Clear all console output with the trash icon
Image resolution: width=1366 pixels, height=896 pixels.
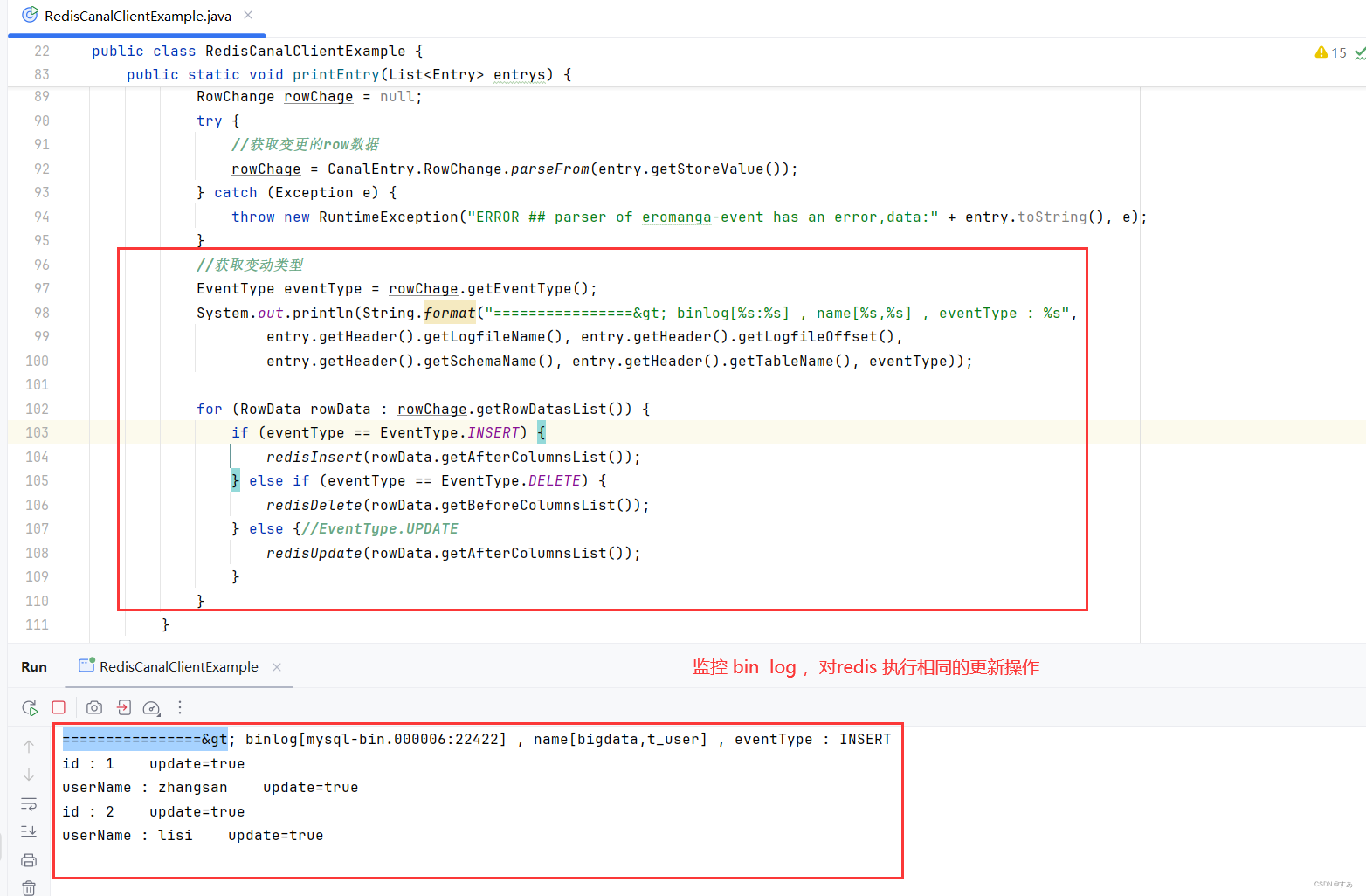click(x=29, y=887)
